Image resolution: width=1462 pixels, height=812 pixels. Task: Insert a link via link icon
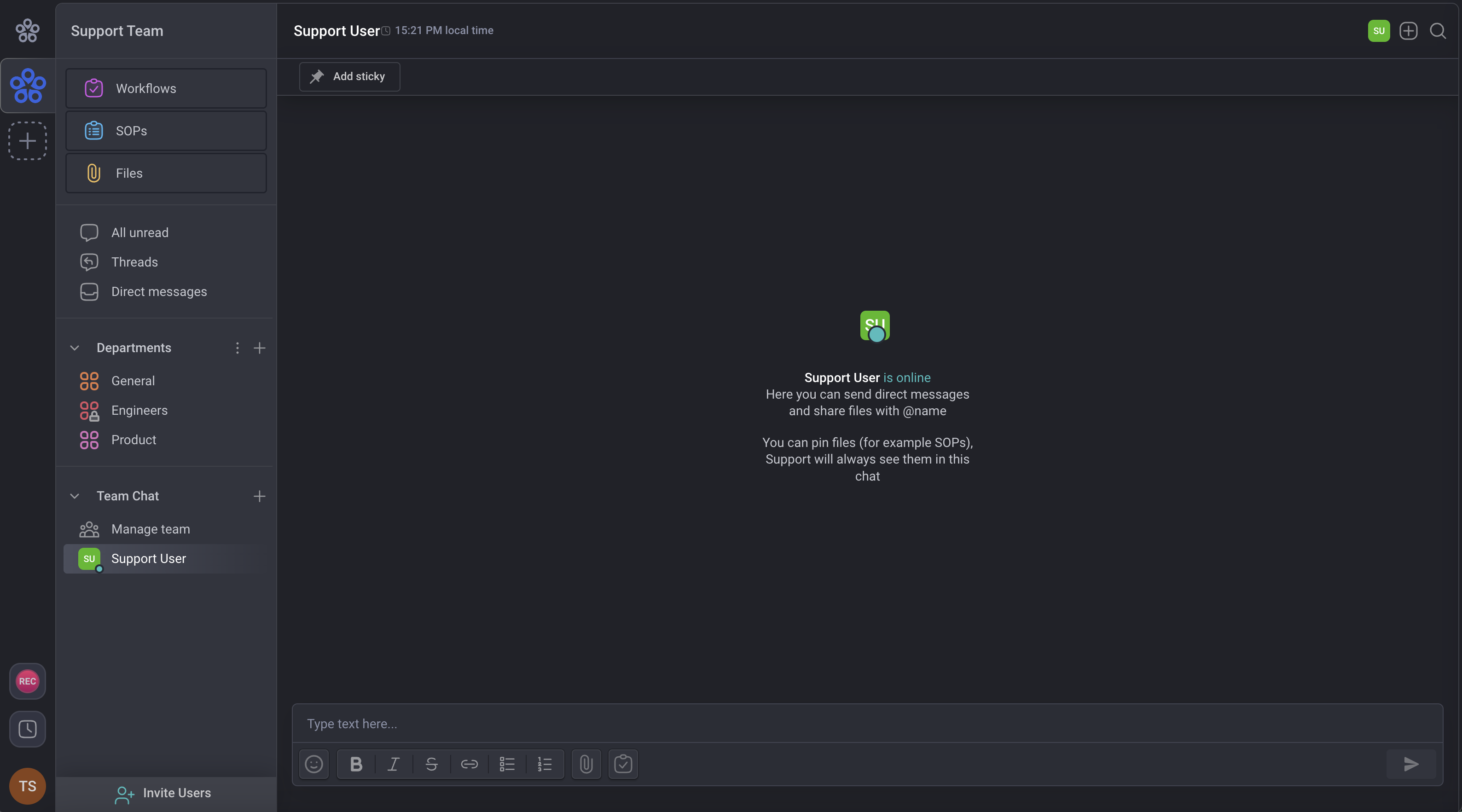[469, 764]
